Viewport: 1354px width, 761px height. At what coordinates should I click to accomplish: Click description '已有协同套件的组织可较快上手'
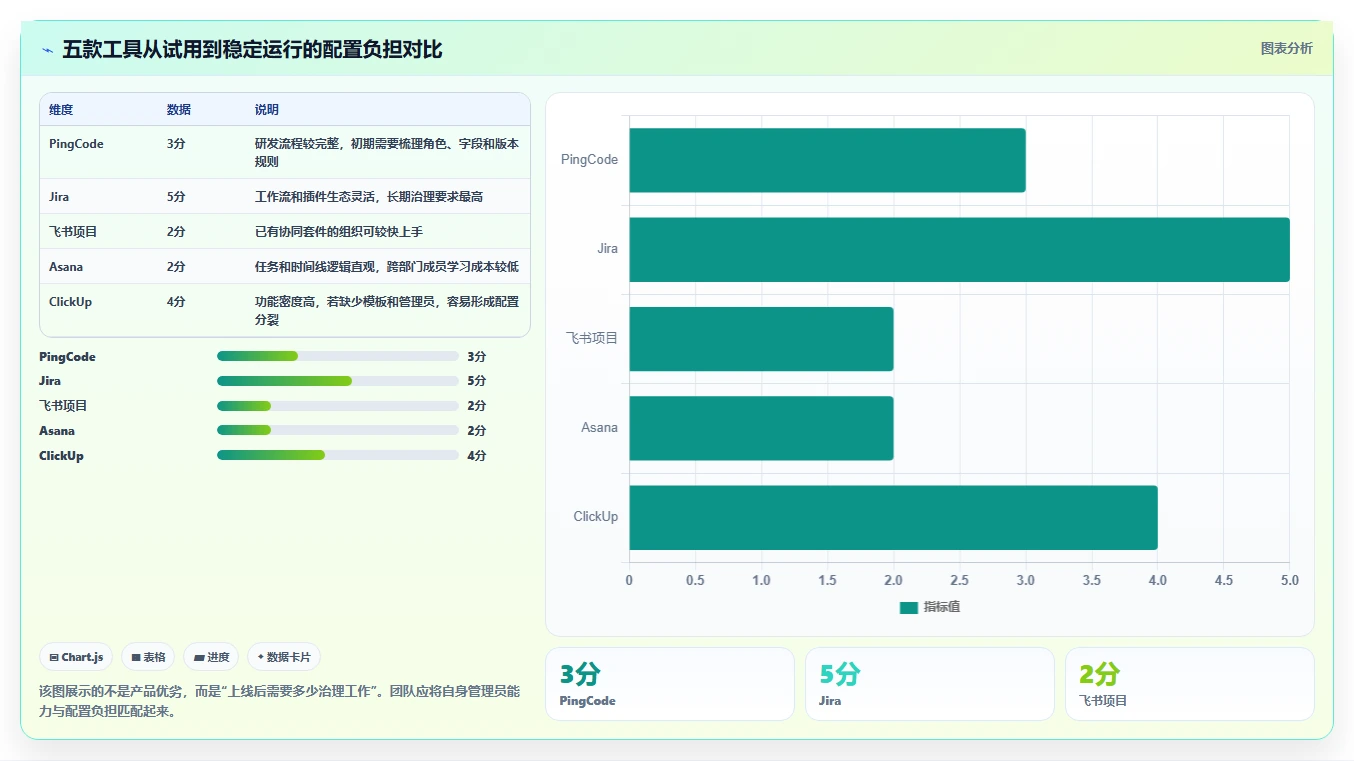click(339, 232)
